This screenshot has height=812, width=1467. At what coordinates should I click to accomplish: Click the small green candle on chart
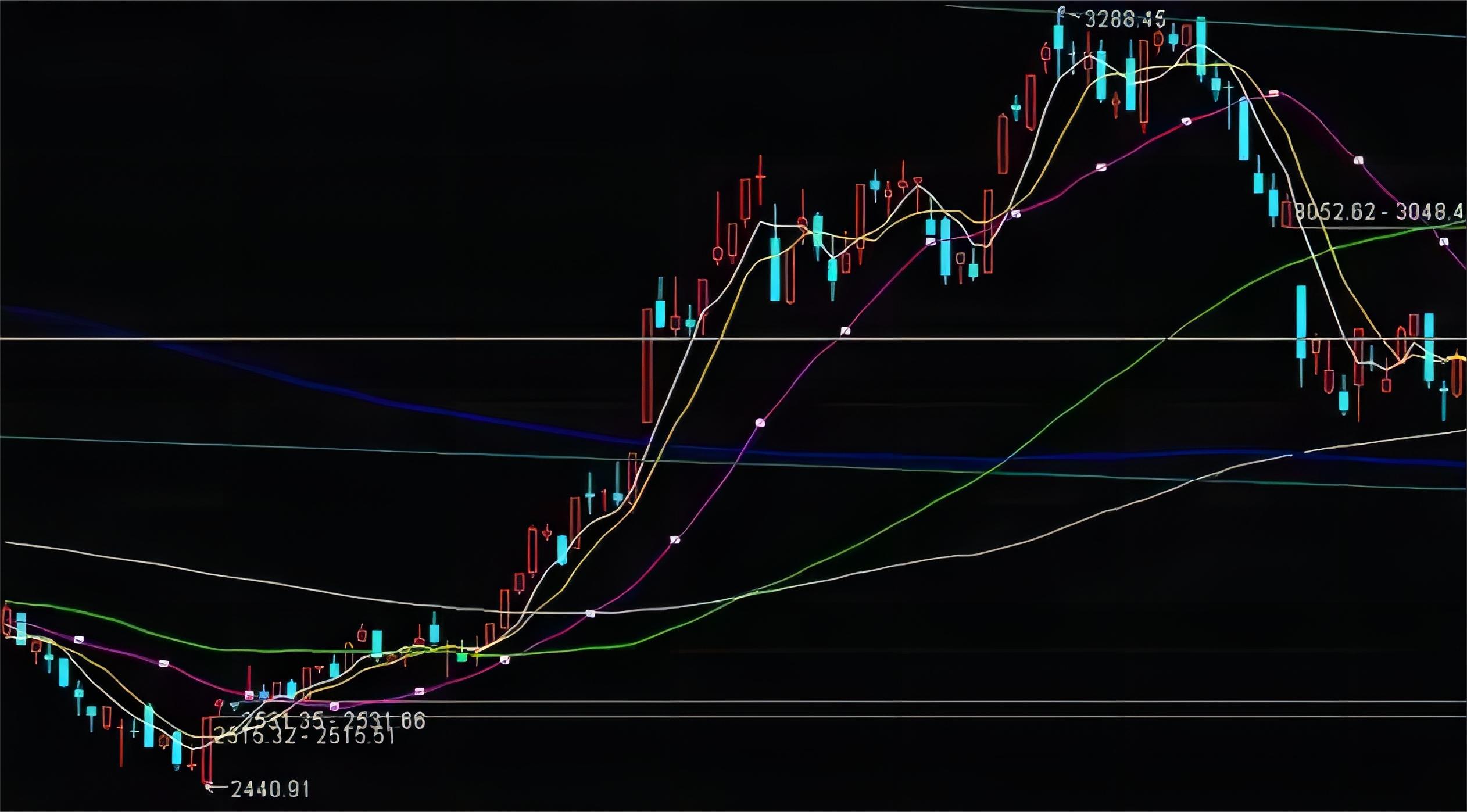click(462, 657)
